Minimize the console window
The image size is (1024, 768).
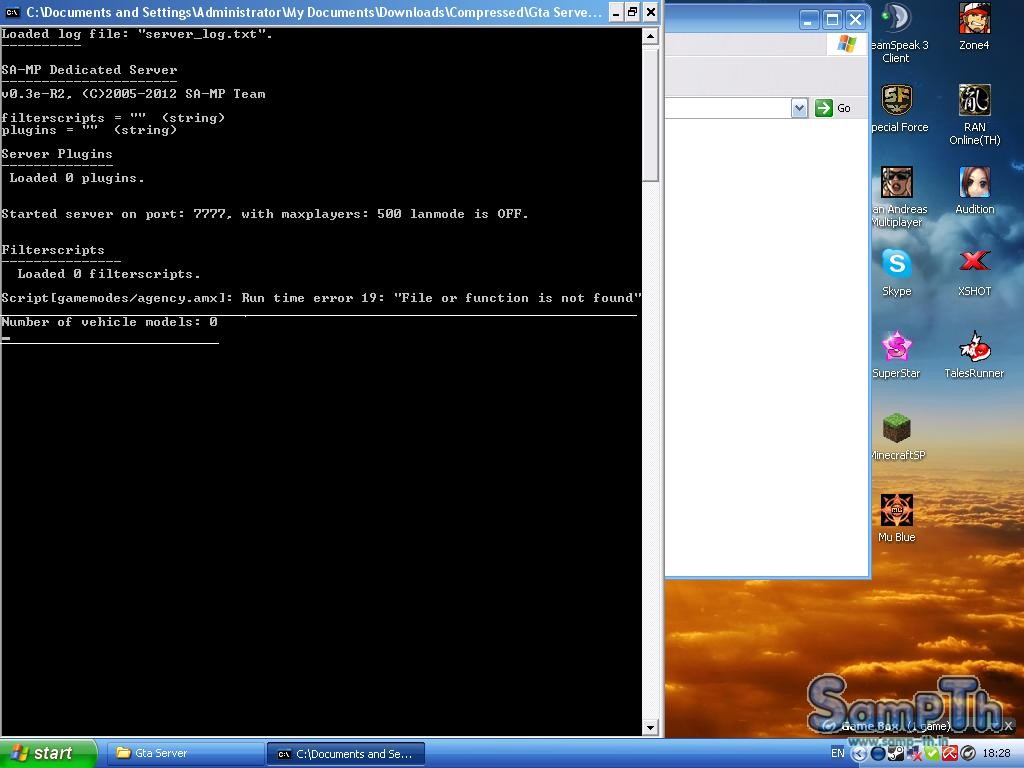(x=615, y=12)
